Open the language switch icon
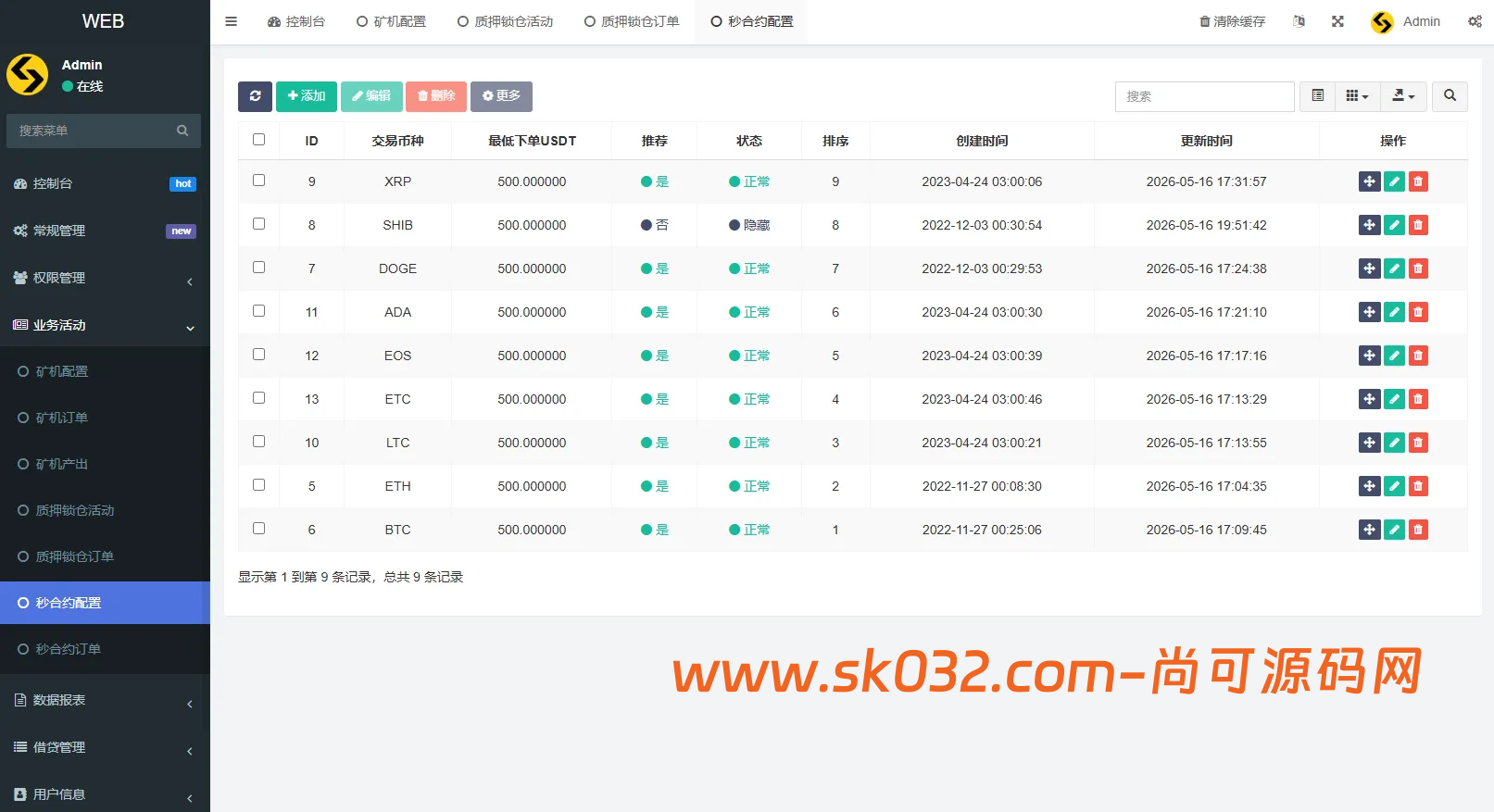This screenshot has height=812, width=1494. coord(1299,21)
